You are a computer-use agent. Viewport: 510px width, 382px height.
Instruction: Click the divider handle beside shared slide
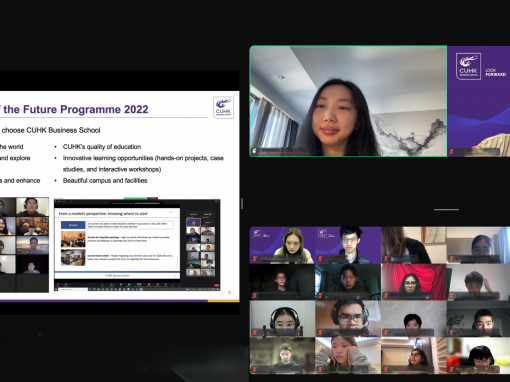(x=242, y=203)
